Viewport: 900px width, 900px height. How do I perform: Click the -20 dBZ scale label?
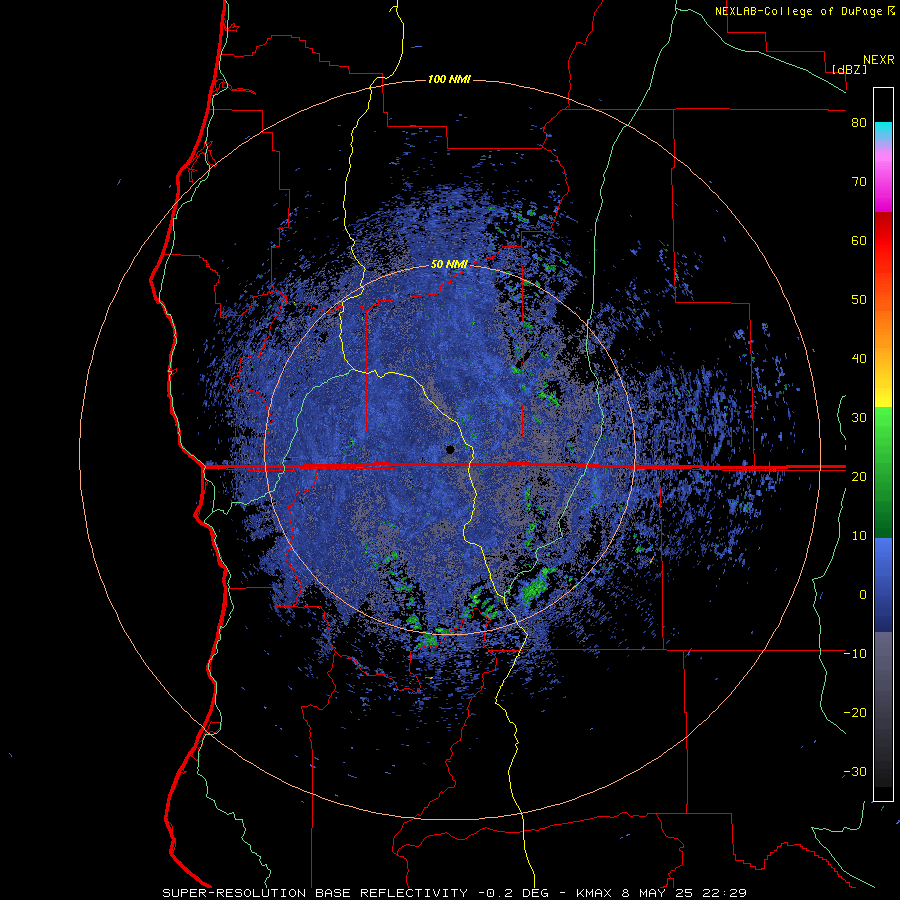point(855,713)
